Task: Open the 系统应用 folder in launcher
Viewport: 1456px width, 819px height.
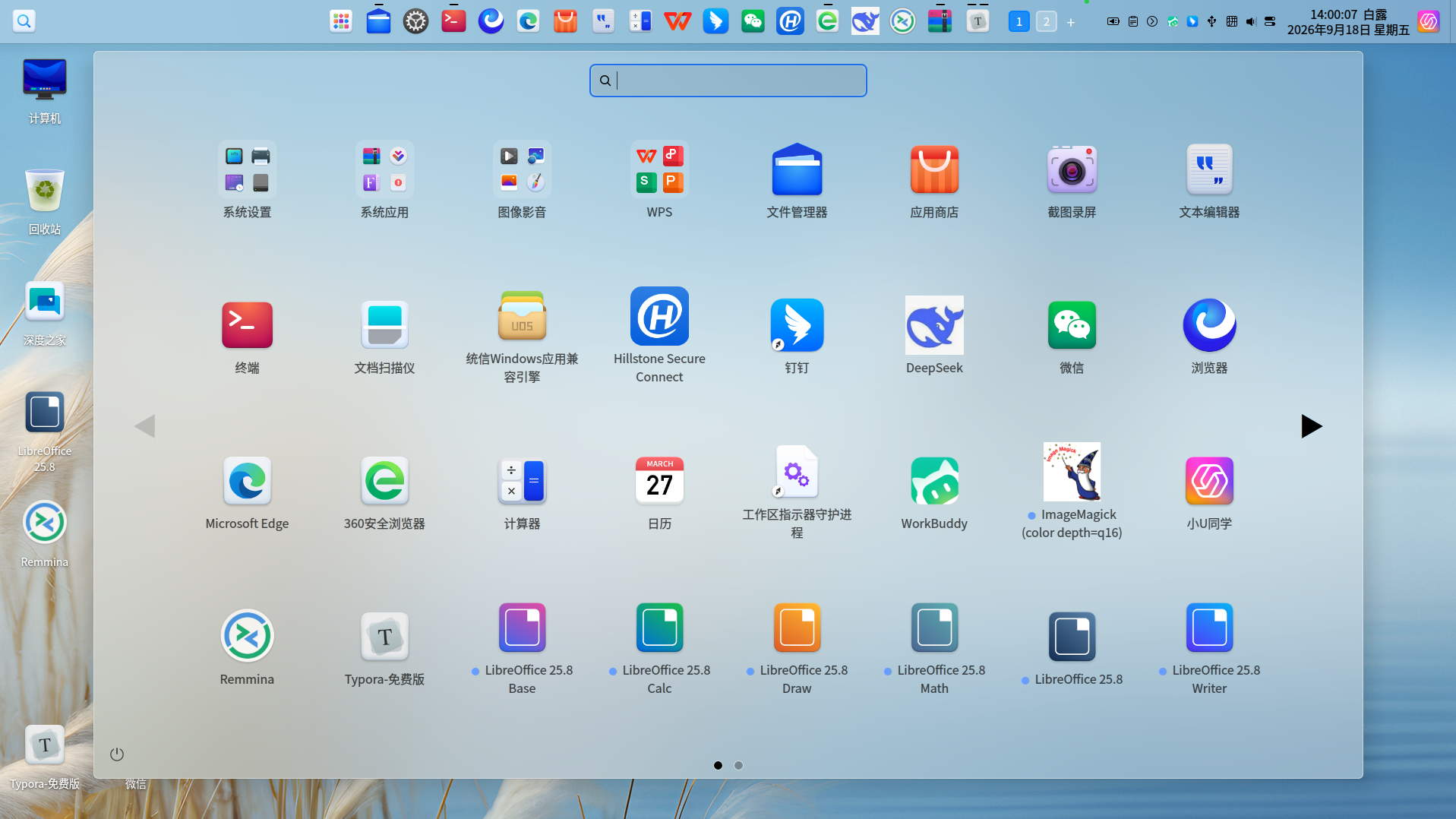Action: pyautogui.click(x=384, y=169)
